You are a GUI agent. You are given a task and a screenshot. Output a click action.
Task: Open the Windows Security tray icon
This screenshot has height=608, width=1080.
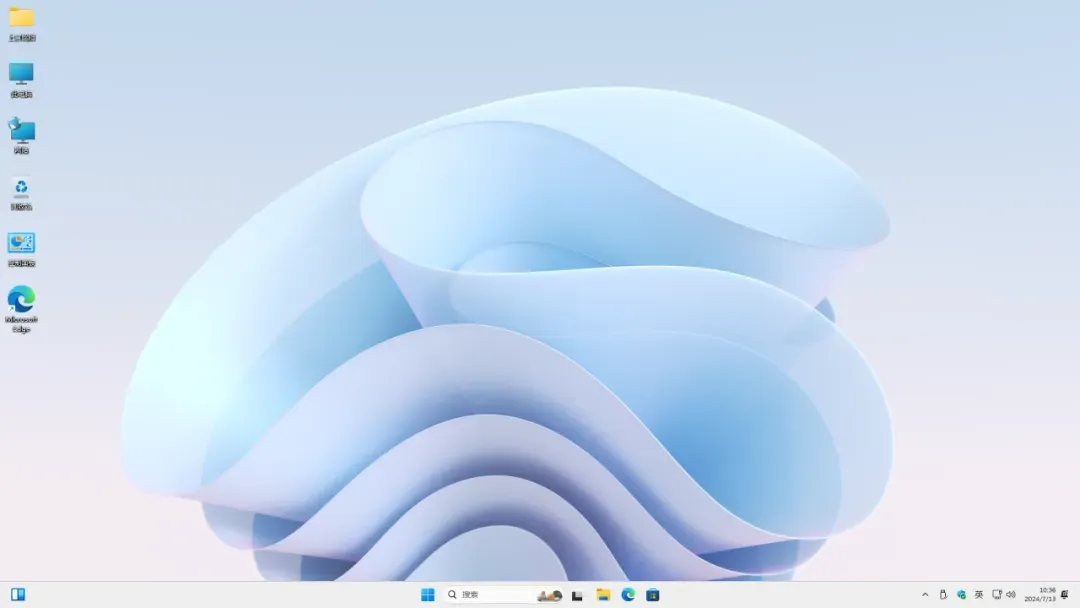pyautogui.click(x=962, y=594)
